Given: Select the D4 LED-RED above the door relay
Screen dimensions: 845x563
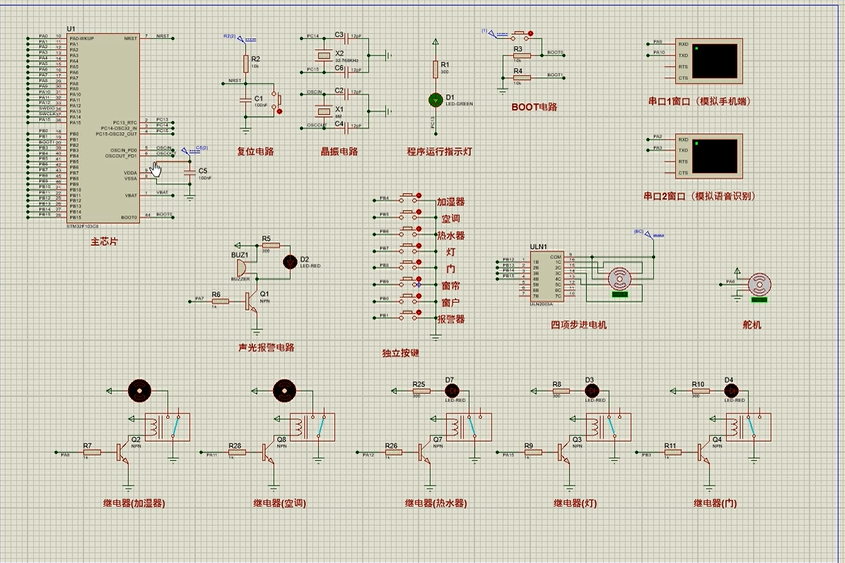Looking at the screenshot, I should pyautogui.click(x=731, y=391).
